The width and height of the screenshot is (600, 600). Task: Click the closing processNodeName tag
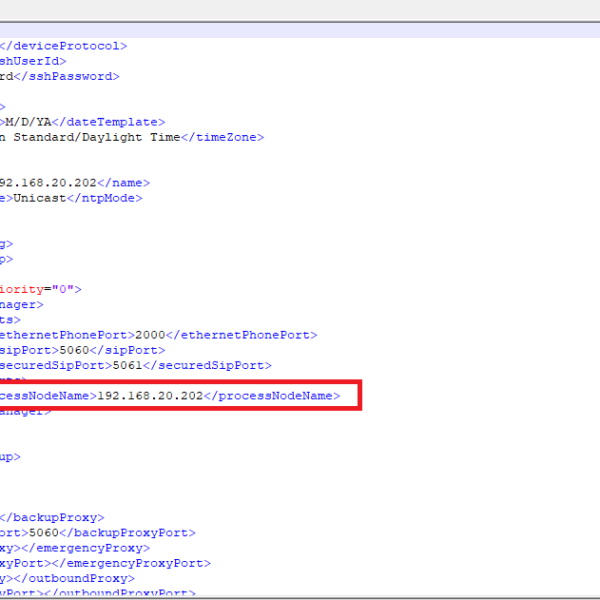[x=274, y=396]
